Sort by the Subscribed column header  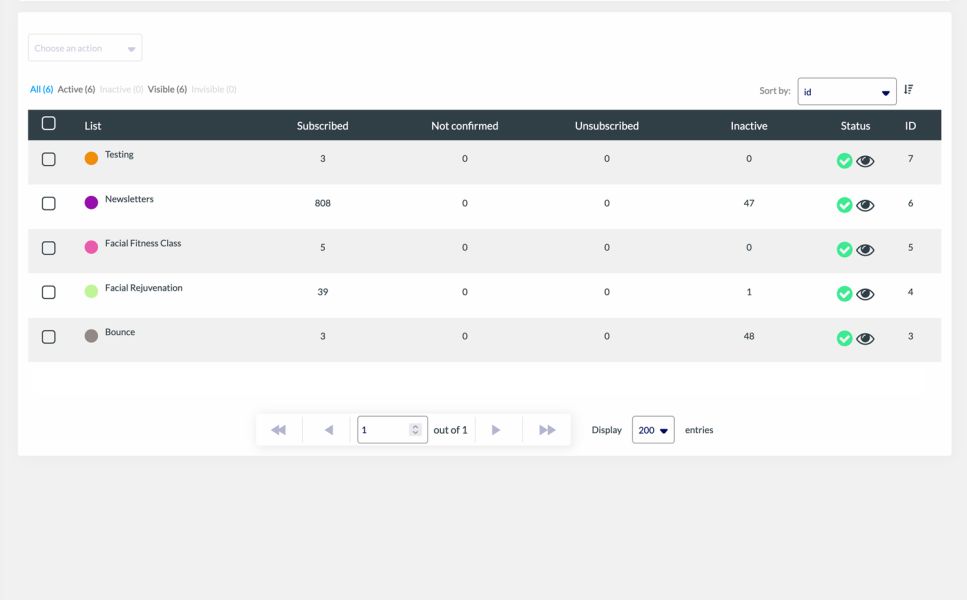coord(322,126)
